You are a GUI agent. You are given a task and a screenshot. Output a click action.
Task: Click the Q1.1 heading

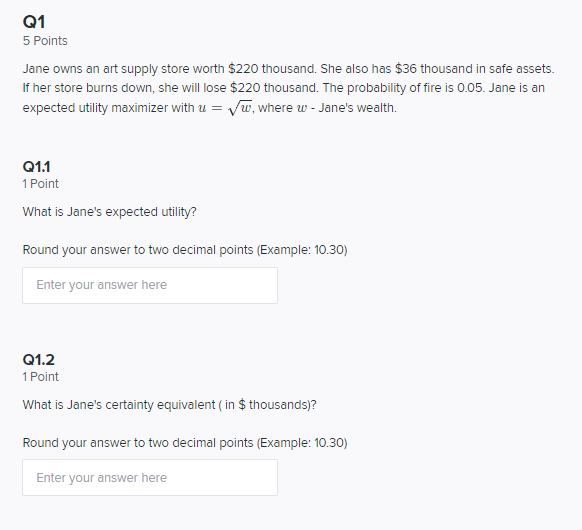coord(36,167)
